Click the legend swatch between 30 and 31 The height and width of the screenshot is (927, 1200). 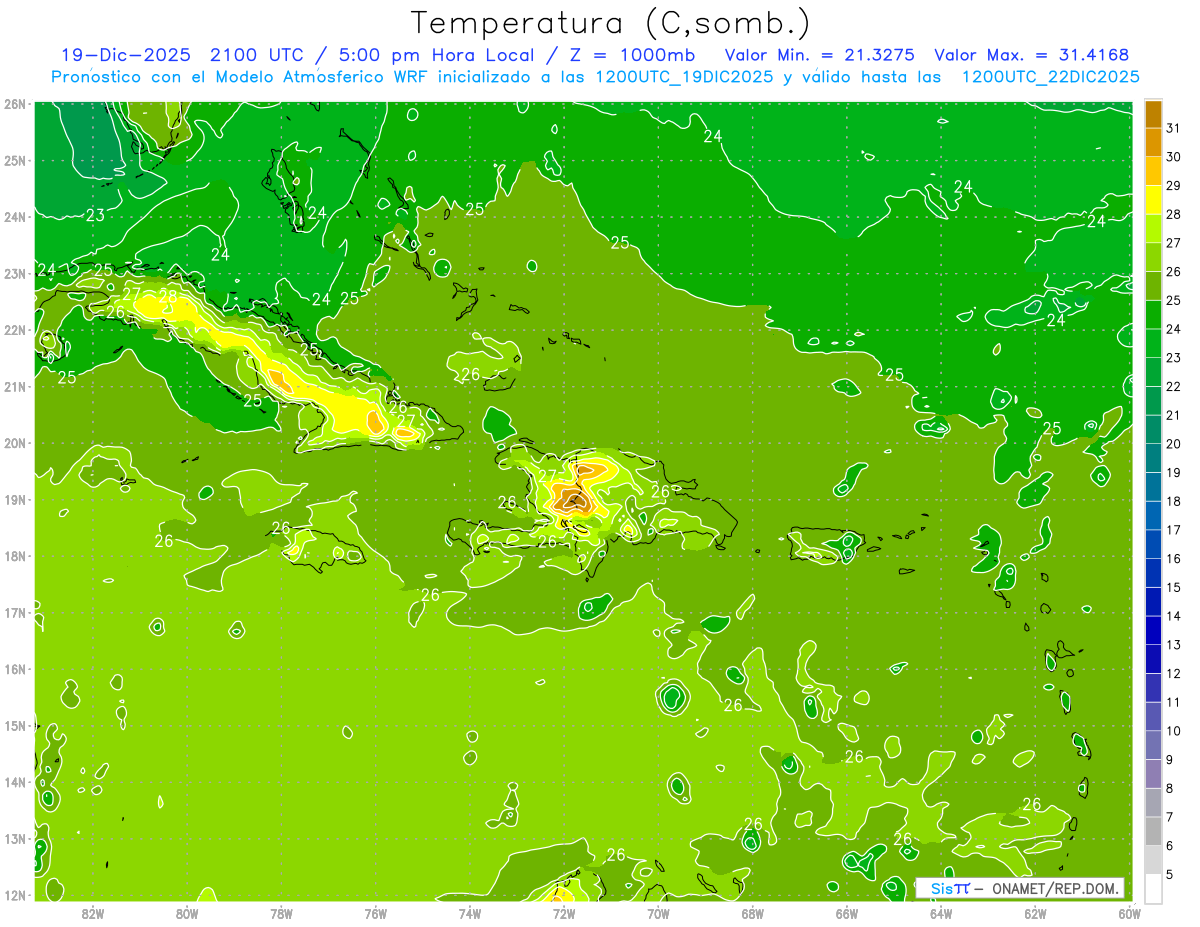click(1153, 142)
